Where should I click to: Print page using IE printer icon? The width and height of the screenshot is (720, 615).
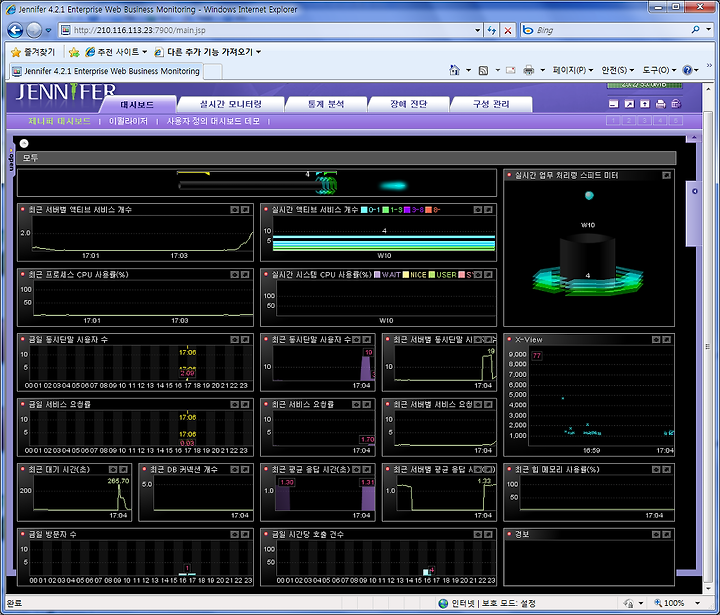click(529, 70)
